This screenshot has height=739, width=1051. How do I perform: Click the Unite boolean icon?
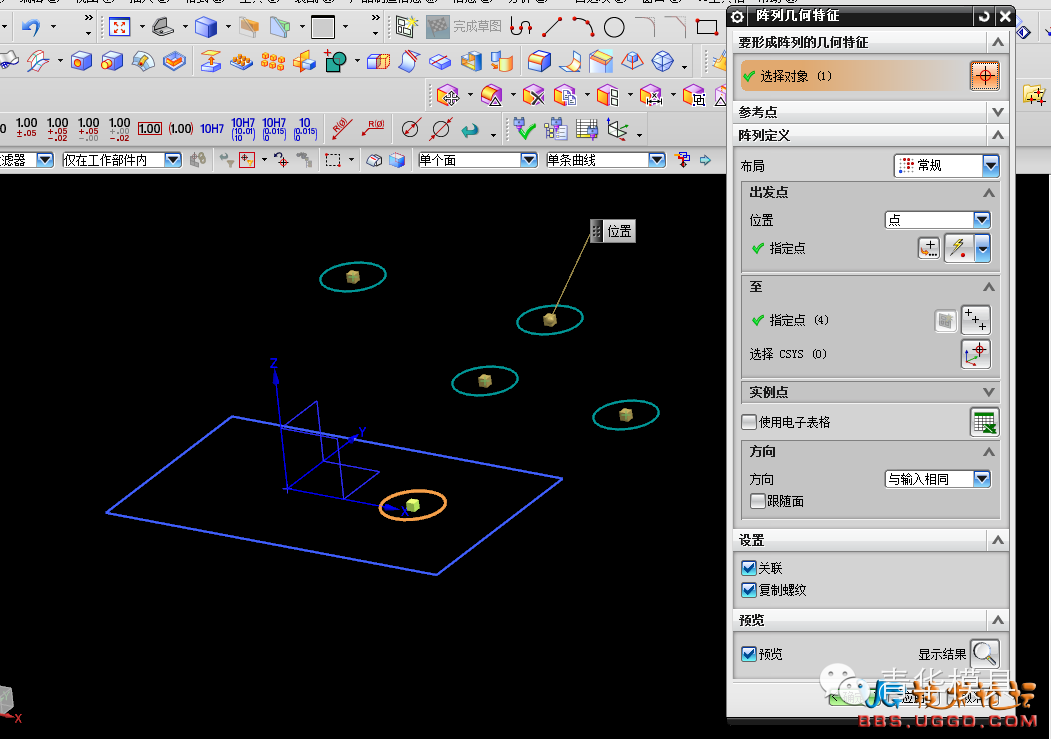[x=335, y=62]
